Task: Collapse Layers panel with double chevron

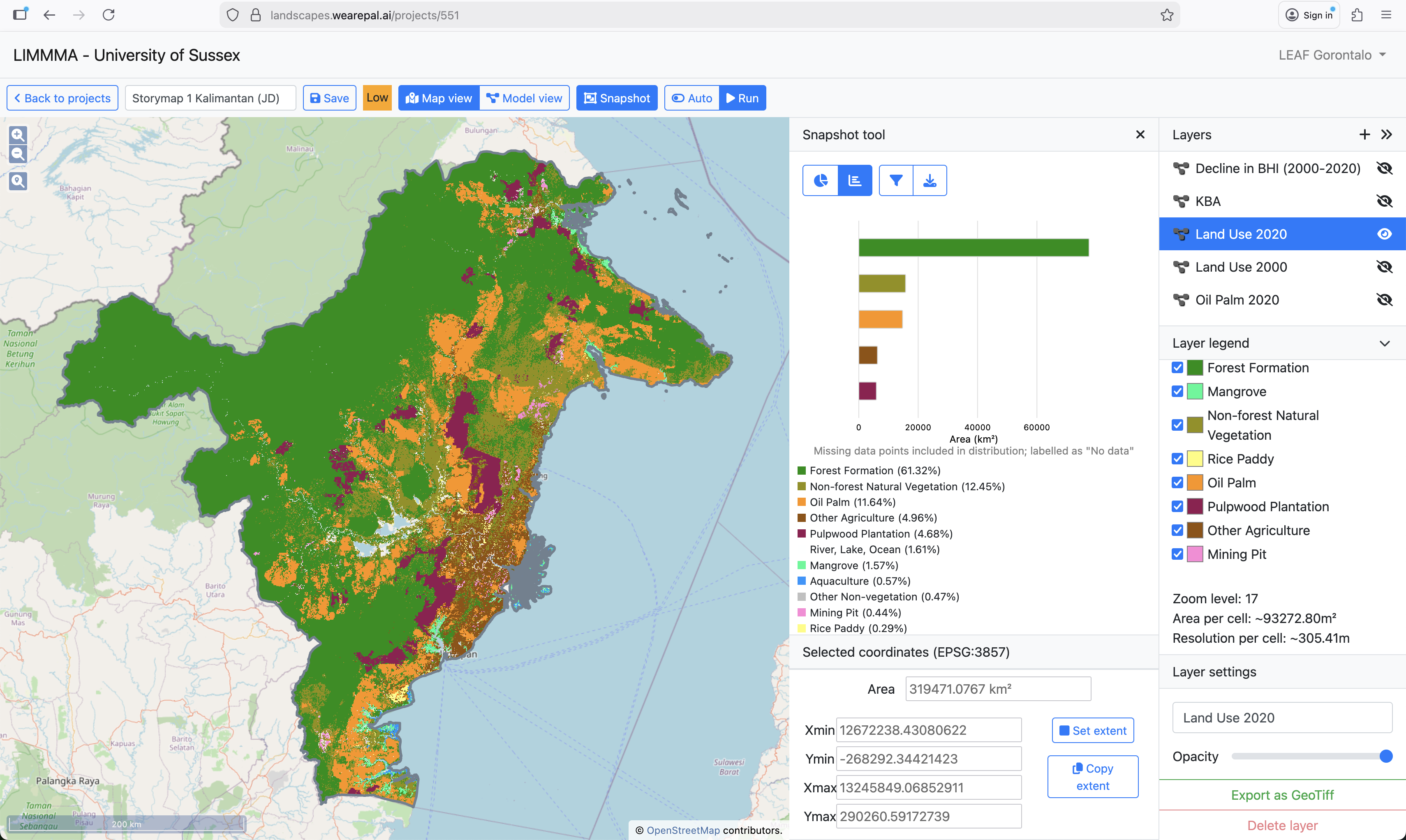Action: (x=1386, y=135)
